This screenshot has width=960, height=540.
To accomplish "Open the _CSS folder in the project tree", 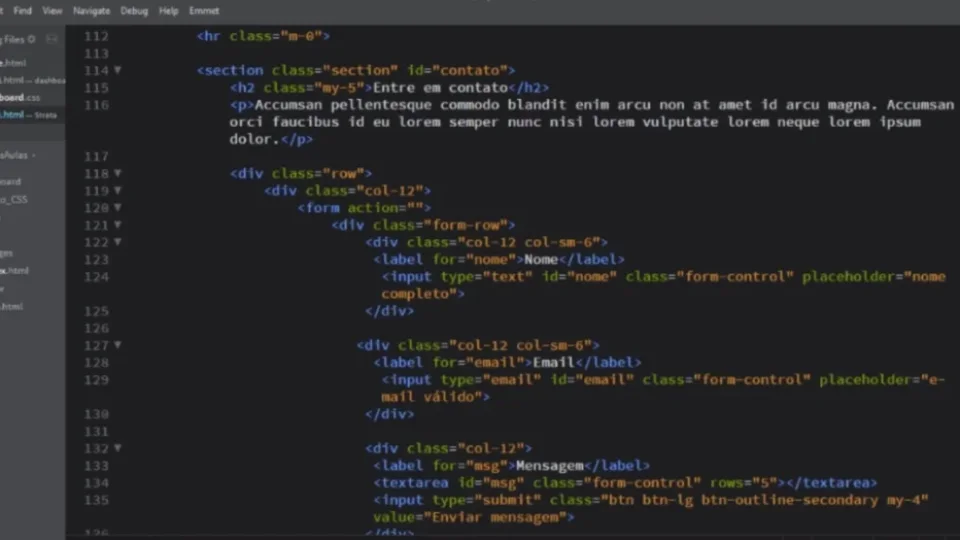I will coord(14,200).
